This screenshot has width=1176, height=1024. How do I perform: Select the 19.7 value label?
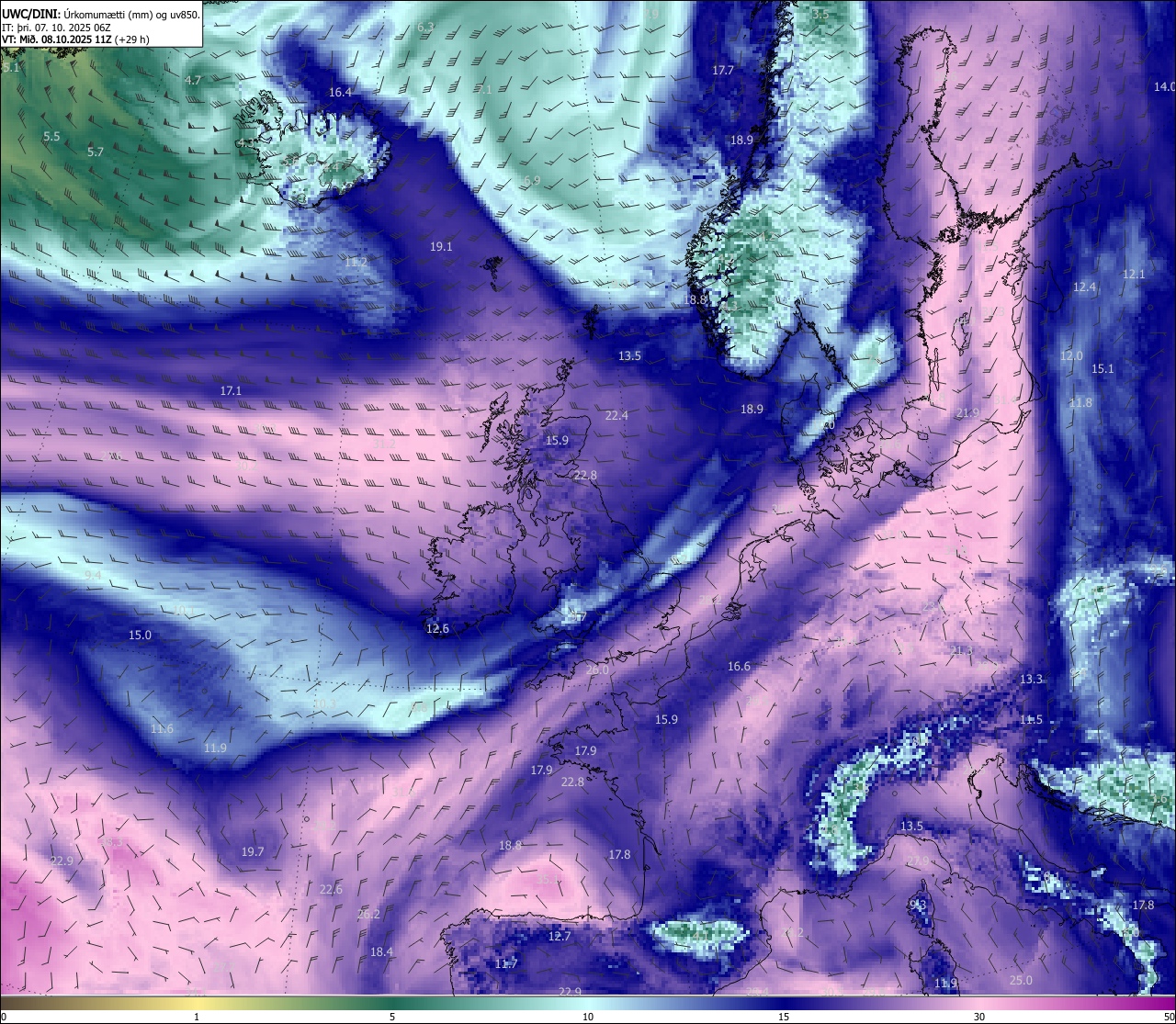click(x=253, y=852)
